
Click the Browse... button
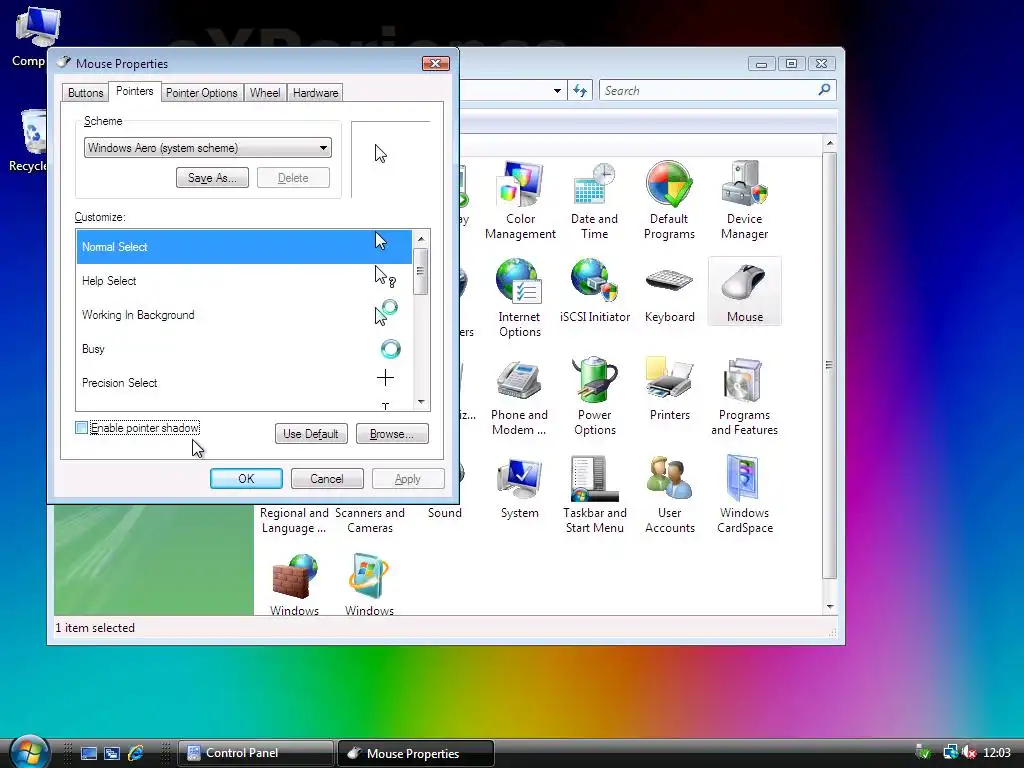point(392,434)
